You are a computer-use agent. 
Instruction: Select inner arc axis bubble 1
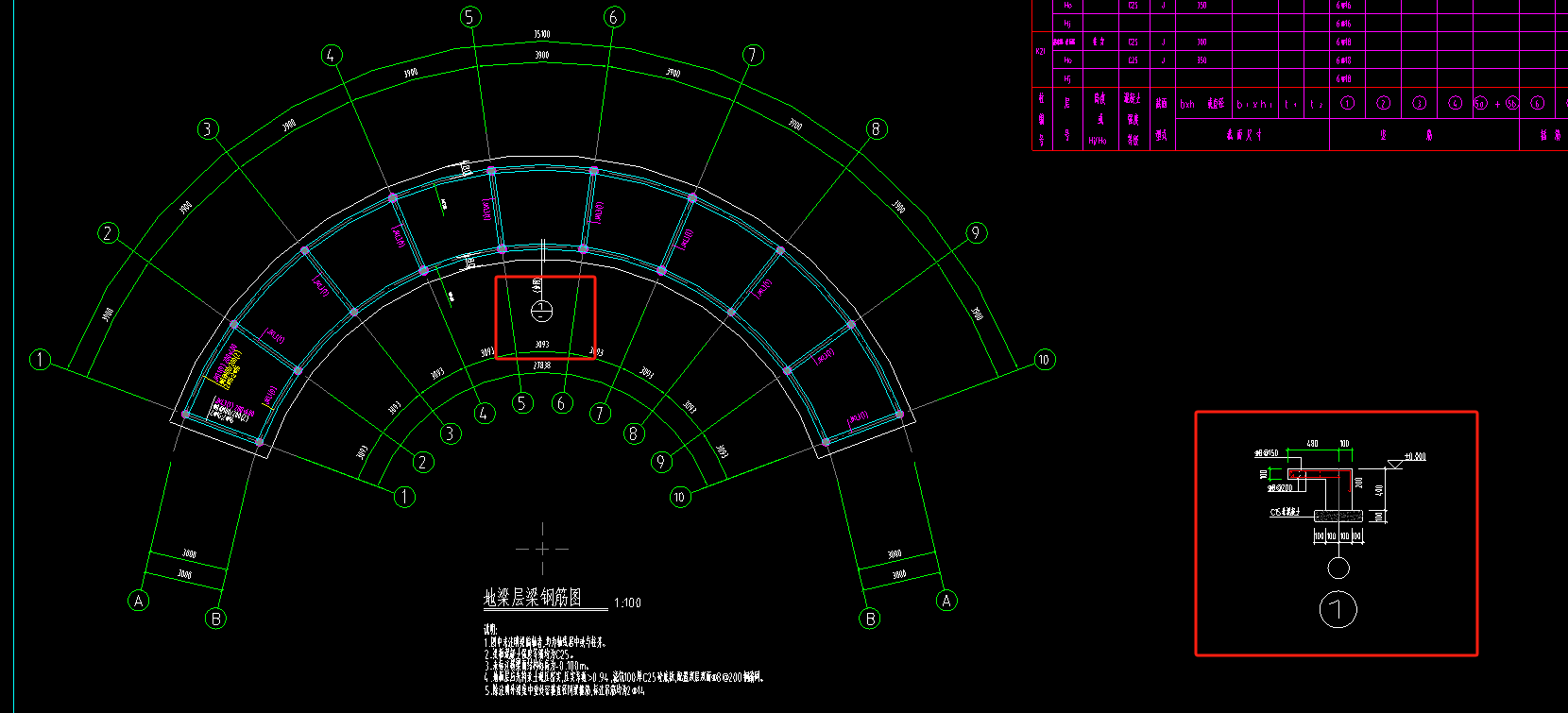404,496
